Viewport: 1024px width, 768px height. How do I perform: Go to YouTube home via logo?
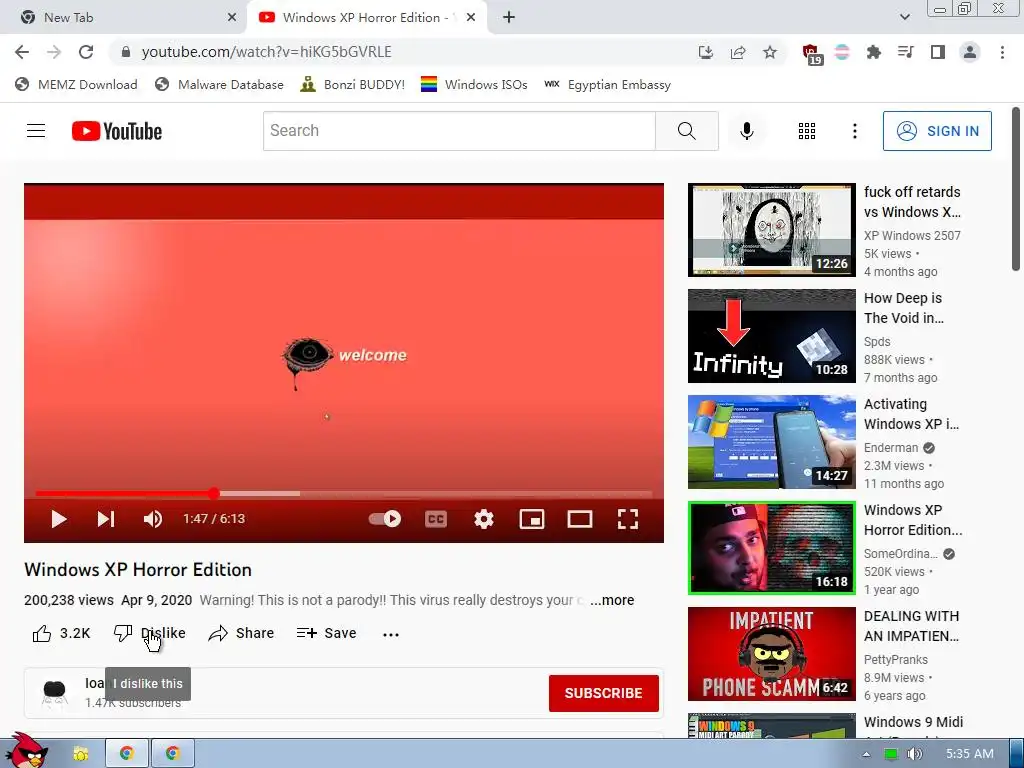[x=117, y=131]
